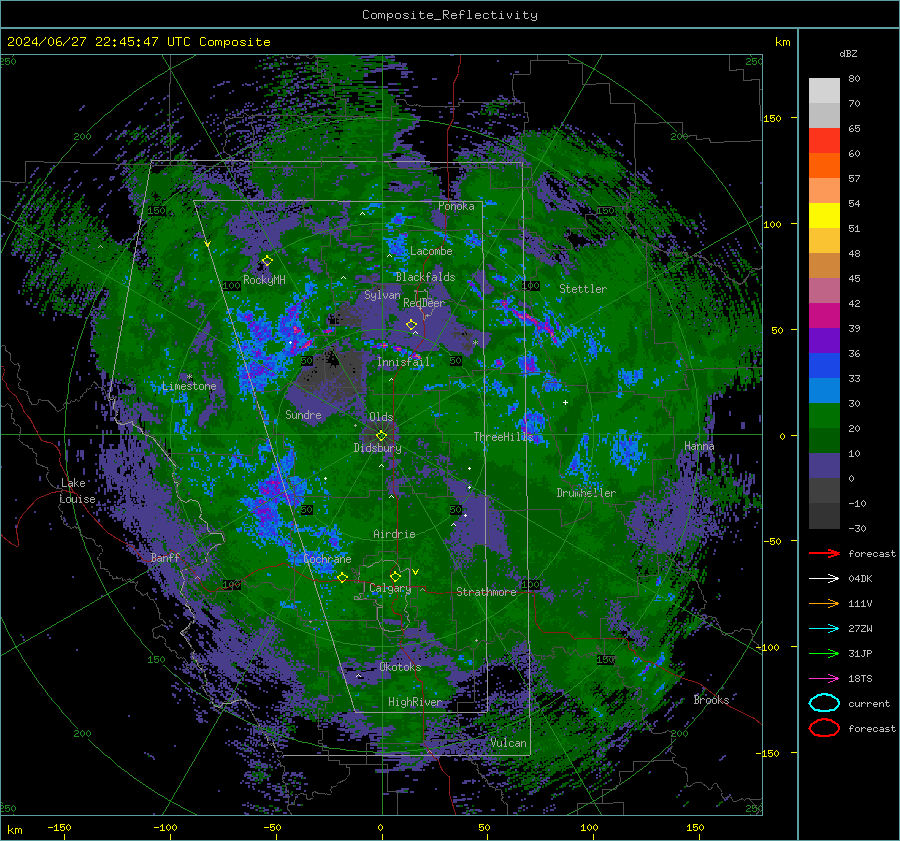Click the Innisfail city label
The height and width of the screenshot is (841, 900).
(403, 362)
